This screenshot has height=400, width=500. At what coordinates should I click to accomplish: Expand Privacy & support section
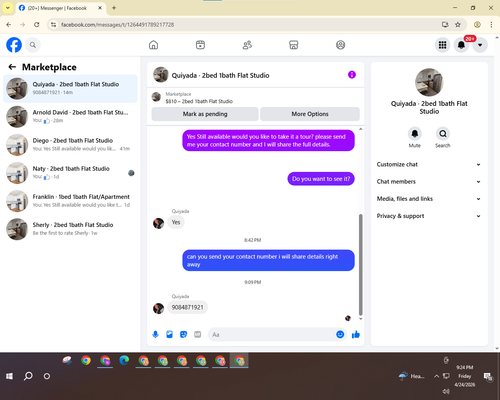pyautogui.click(x=429, y=216)
